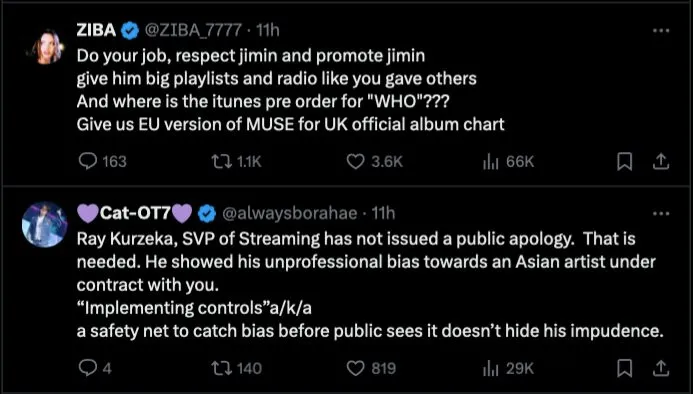The height and width of the screenshot is (394, 693).
Task: Bookmark ZIBA's tweet
Action: coord(624,161)
